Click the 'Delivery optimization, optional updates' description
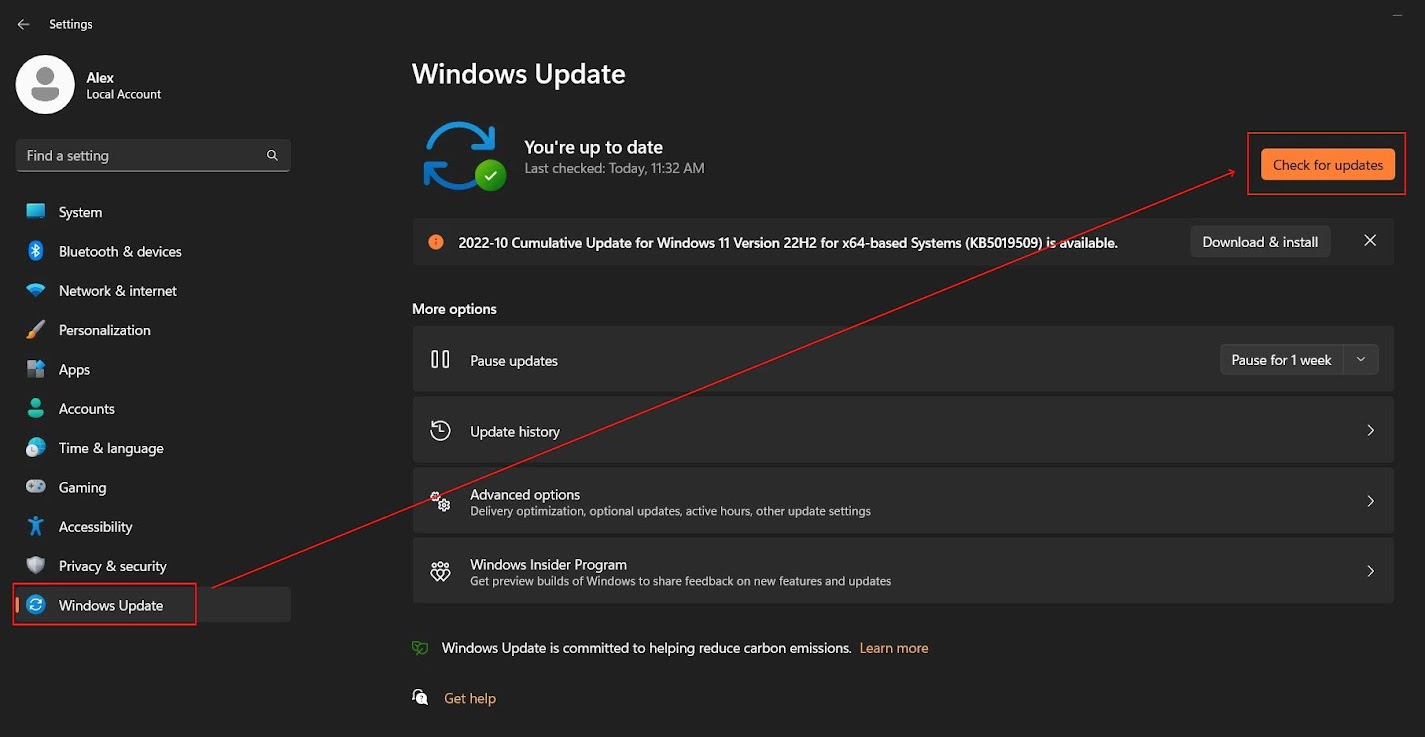This screenshot has width=1425, height=737. click(x=670, y=511)
